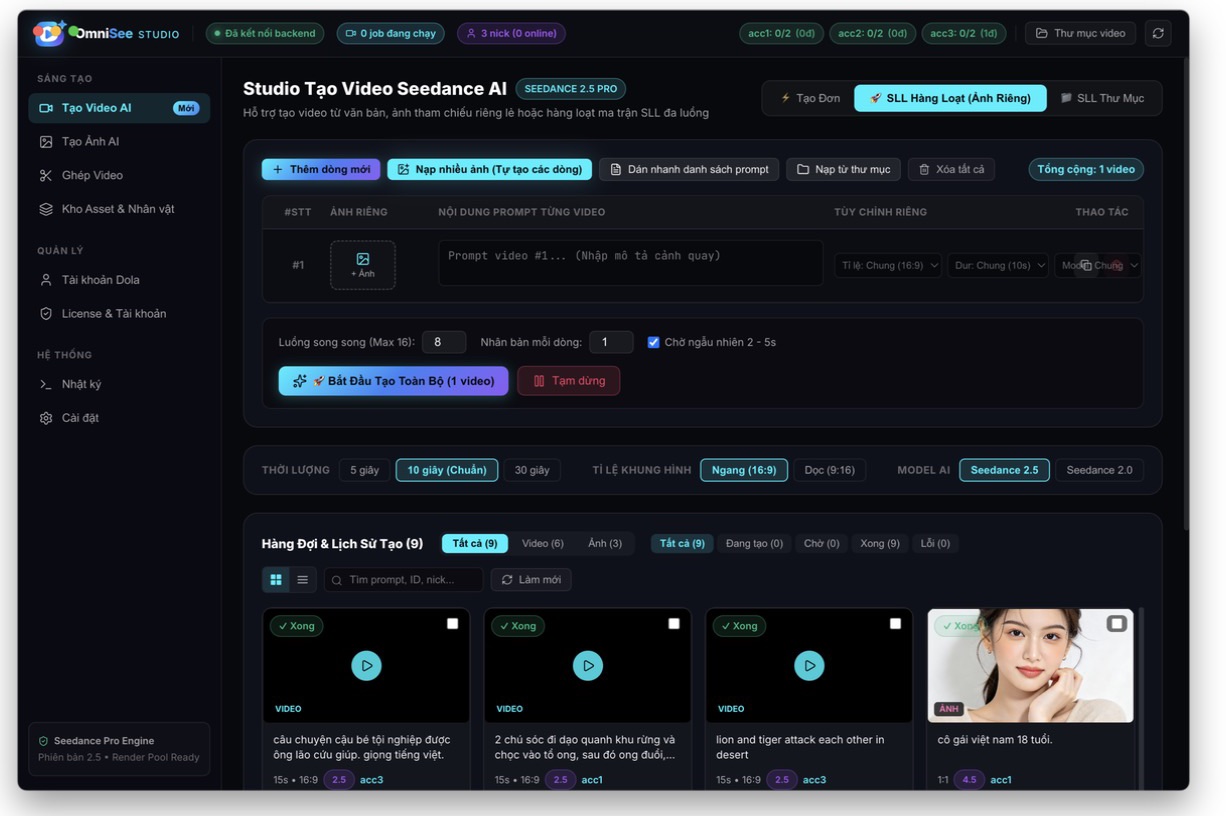Click the acc1: 0/2 quota badge

click(781, 33)
